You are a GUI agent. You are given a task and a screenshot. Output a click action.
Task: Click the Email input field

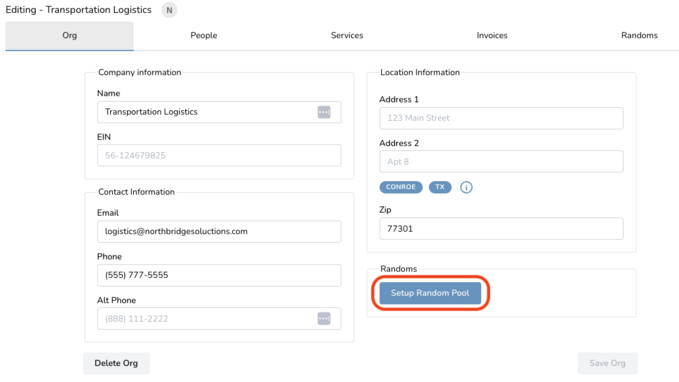219,232
